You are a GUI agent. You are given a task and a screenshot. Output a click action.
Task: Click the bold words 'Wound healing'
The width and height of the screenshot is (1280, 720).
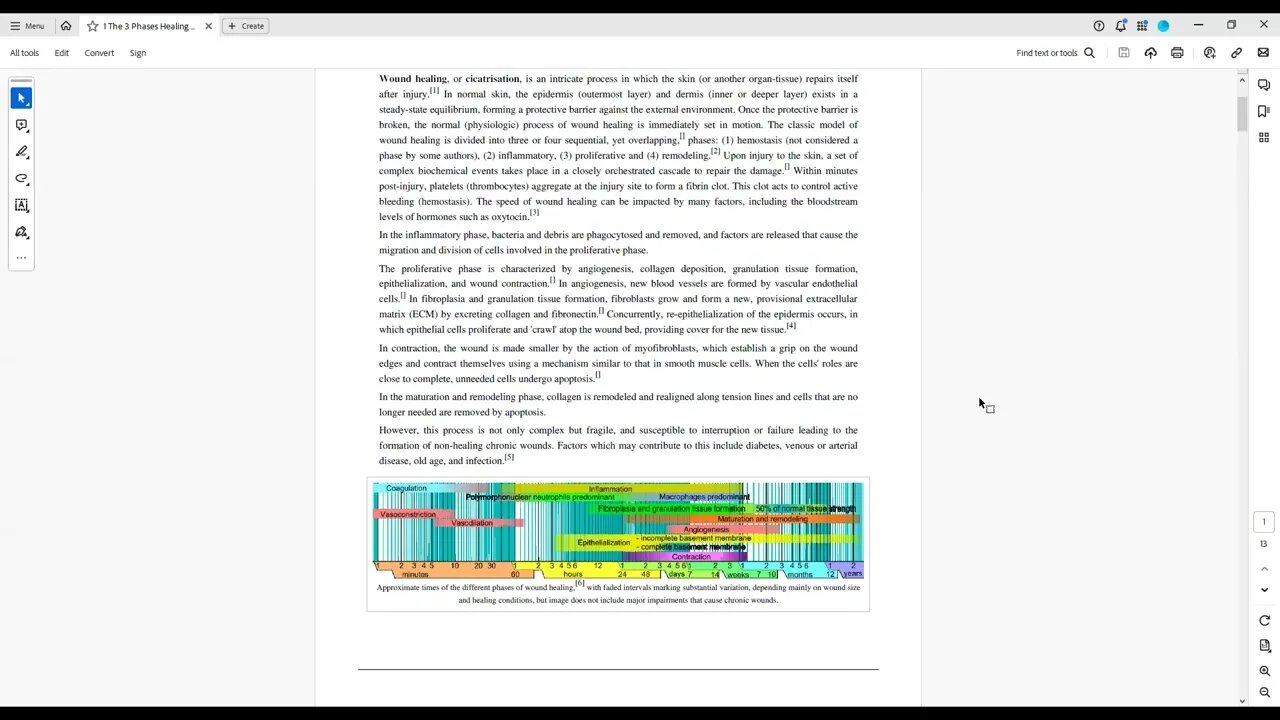point(413,79)
